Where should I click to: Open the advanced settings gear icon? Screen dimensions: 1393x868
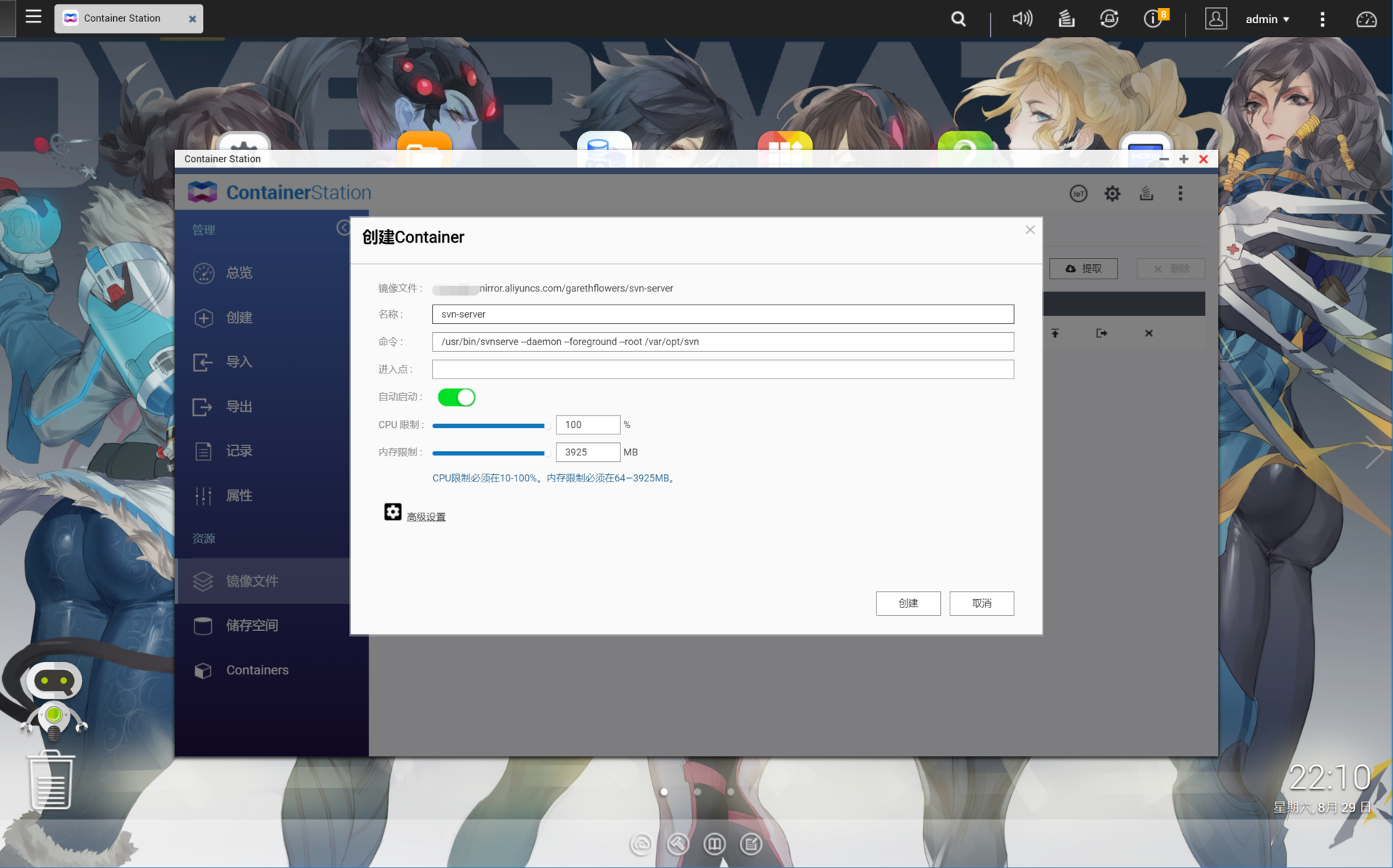point(393,512)
